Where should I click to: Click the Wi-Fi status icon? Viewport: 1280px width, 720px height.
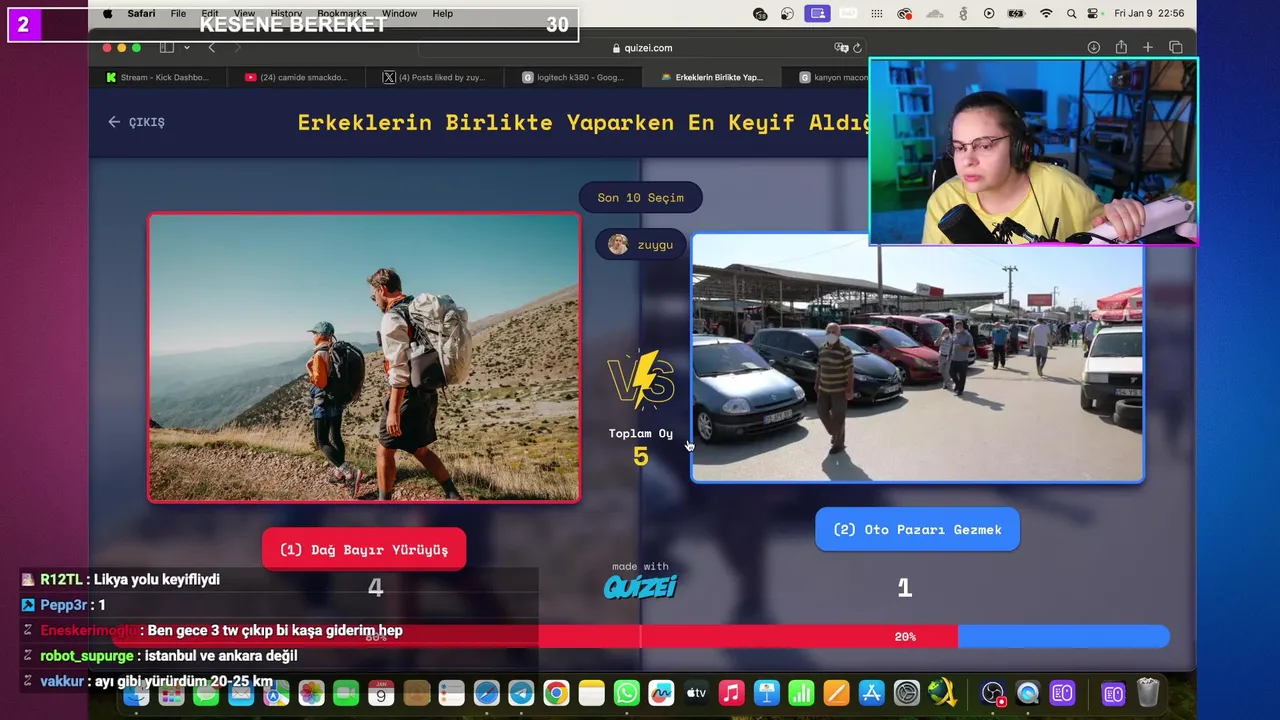[1046, 14]
